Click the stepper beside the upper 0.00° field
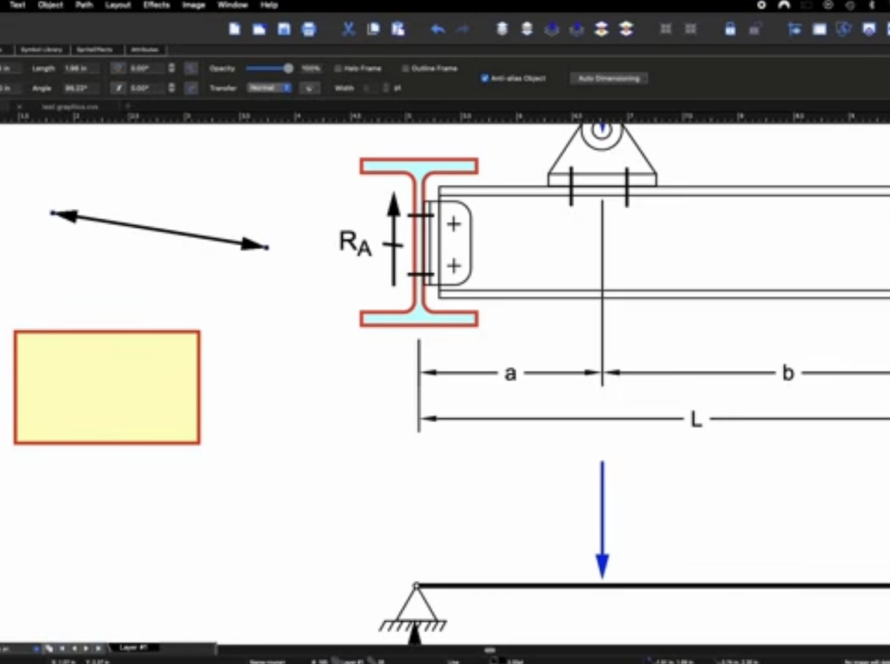The image size is (890, 664). point(171,69)
